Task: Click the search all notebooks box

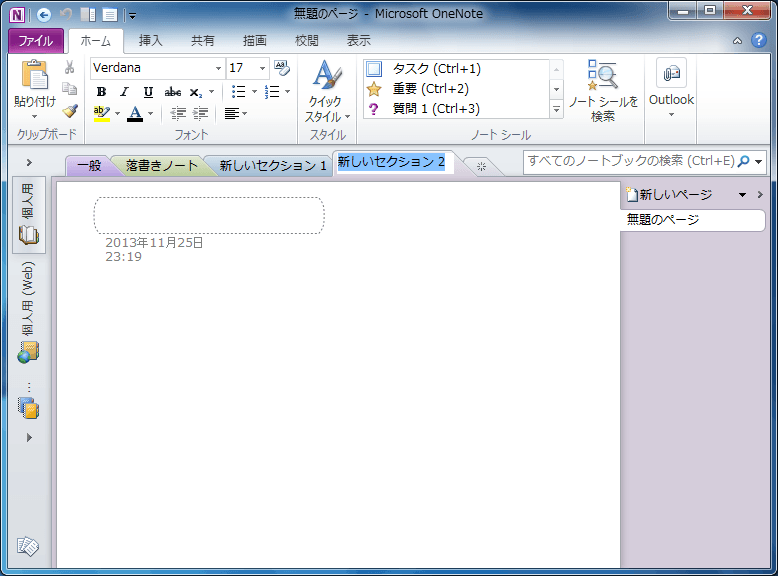Action: 630,162
